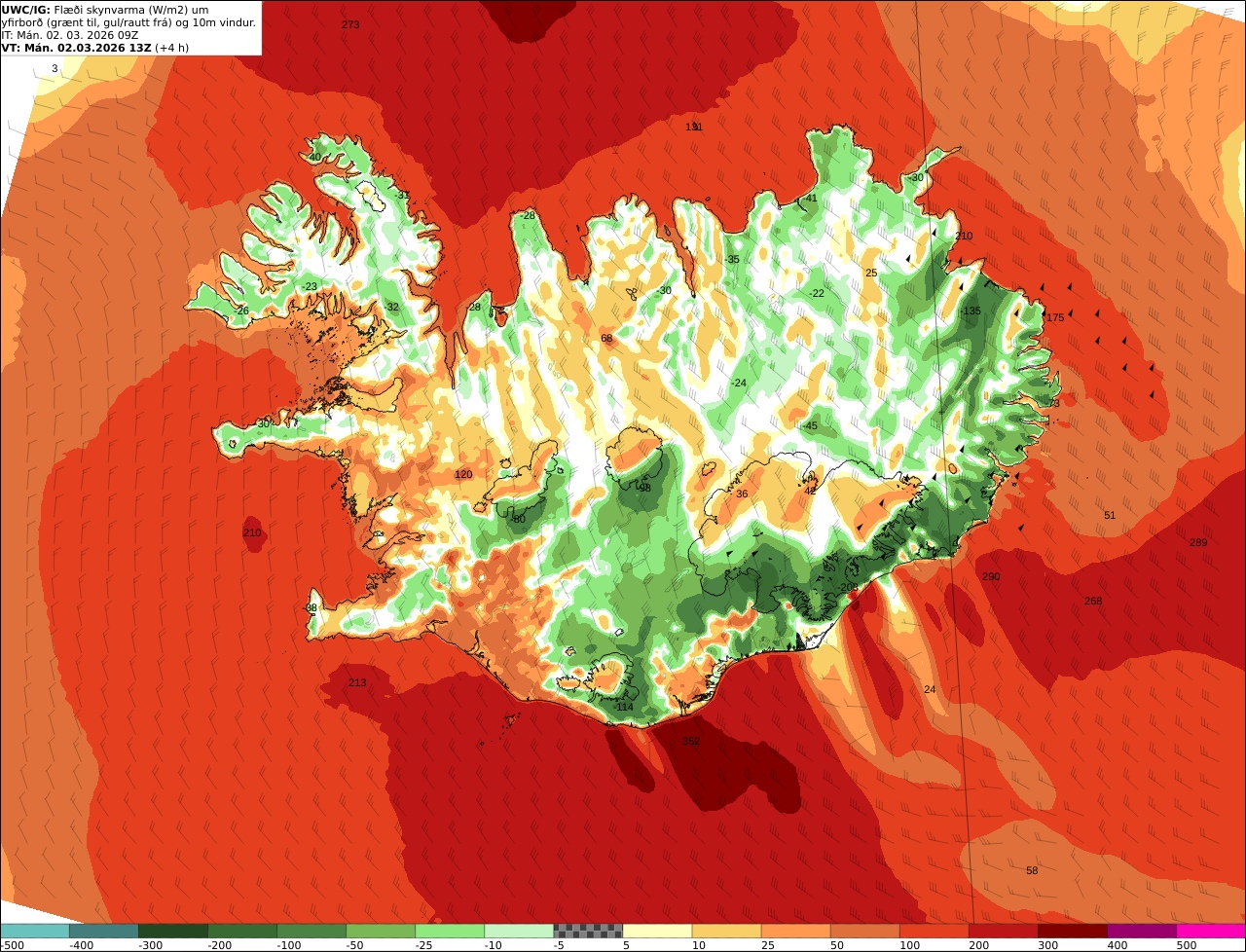
Task: Click the value 268 on the map
Action: point(1093,602)
